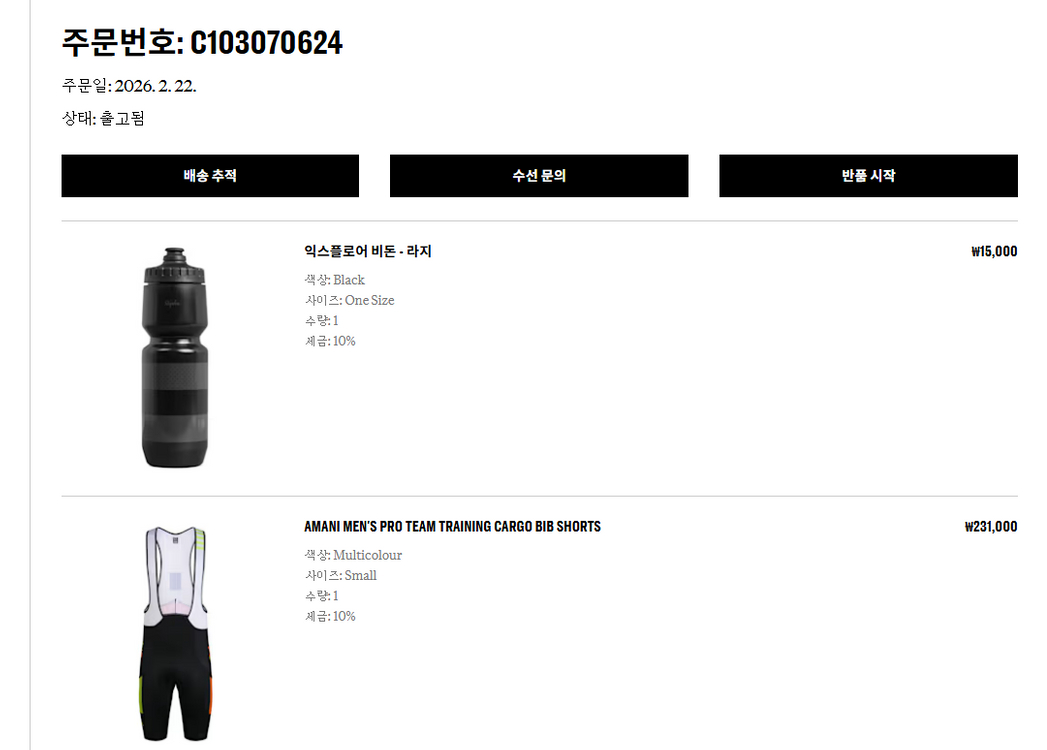Click the bottle's 수량: 1 line
This screenshot has width=1047, height=750.
321,321
